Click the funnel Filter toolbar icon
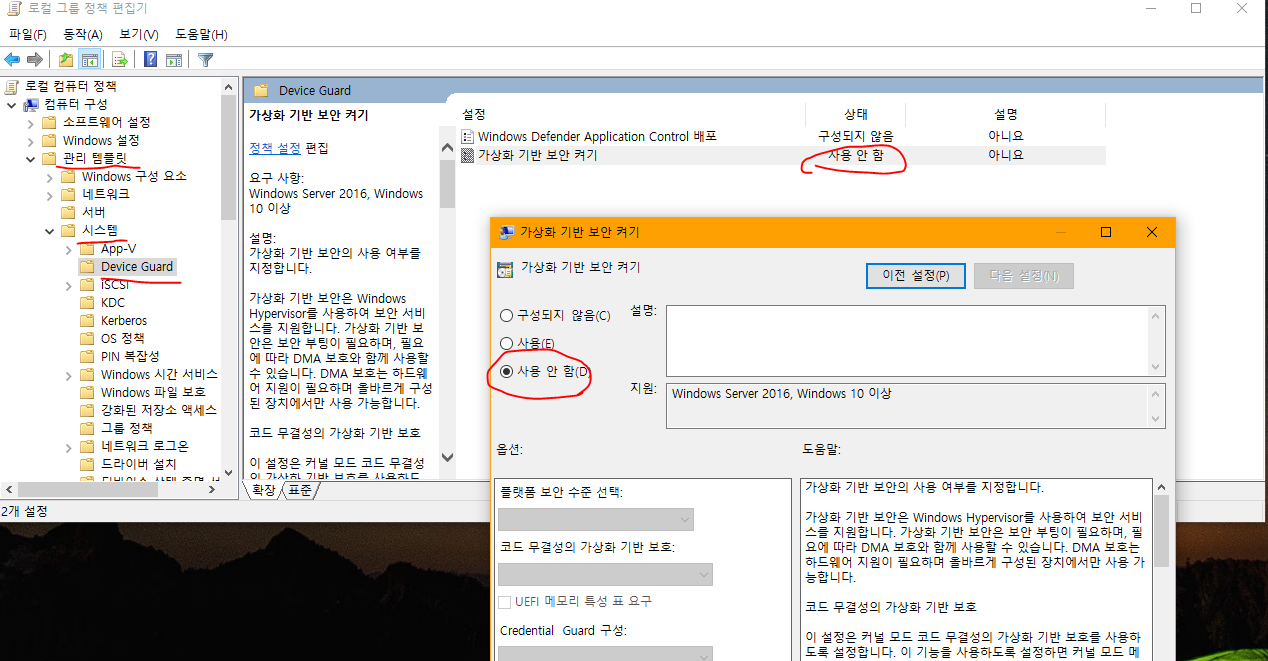Image resolution: width=1268 pixels, height=661 pixels. coord(205,59)
